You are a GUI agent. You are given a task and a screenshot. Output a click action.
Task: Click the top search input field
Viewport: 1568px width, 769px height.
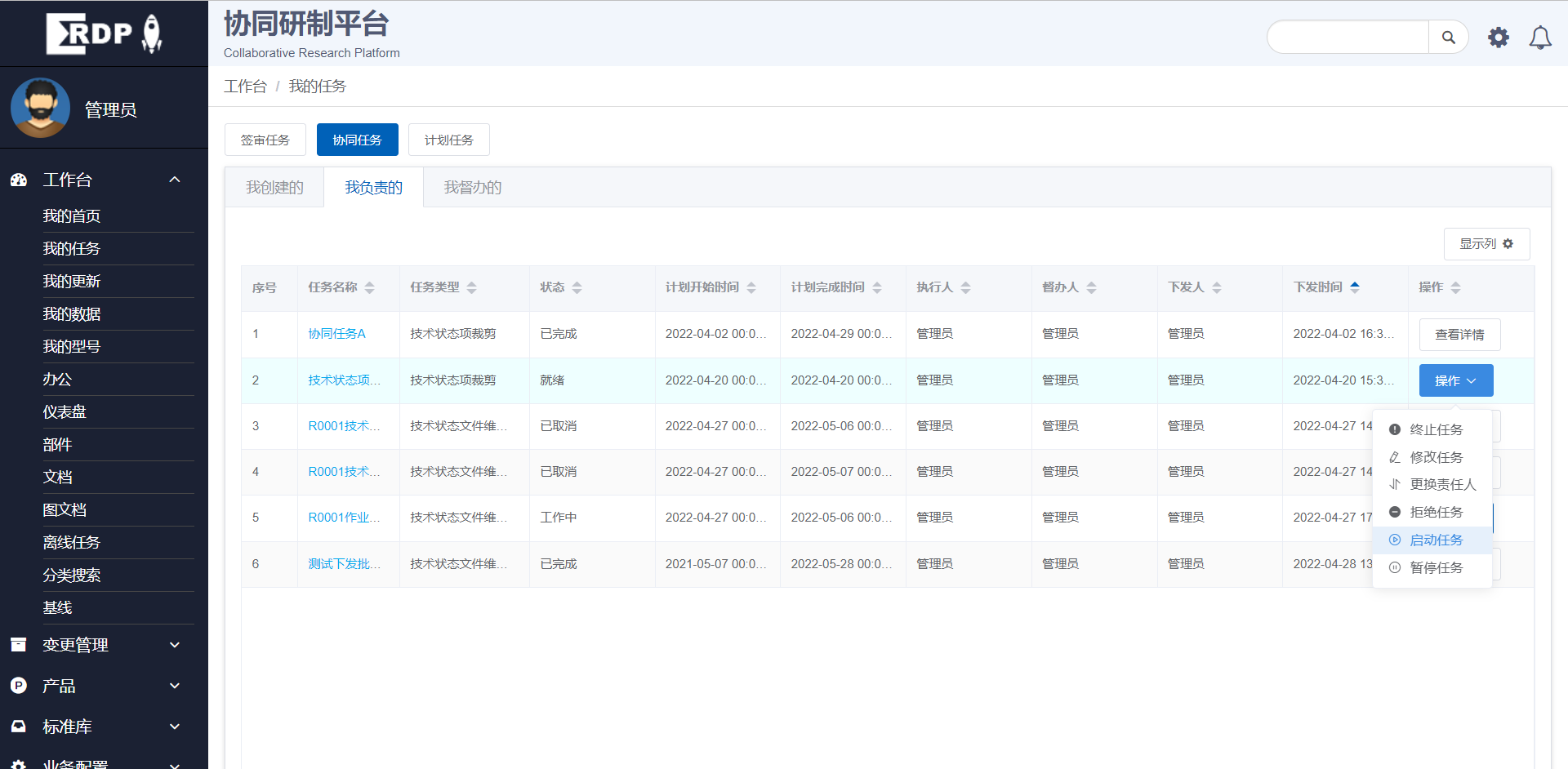click(1347, 38)
